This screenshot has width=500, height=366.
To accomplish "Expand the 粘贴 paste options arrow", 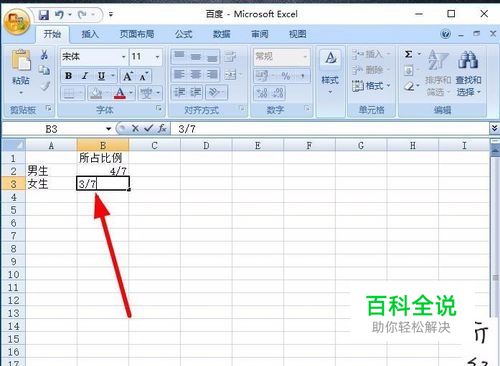I will point(21,93).
